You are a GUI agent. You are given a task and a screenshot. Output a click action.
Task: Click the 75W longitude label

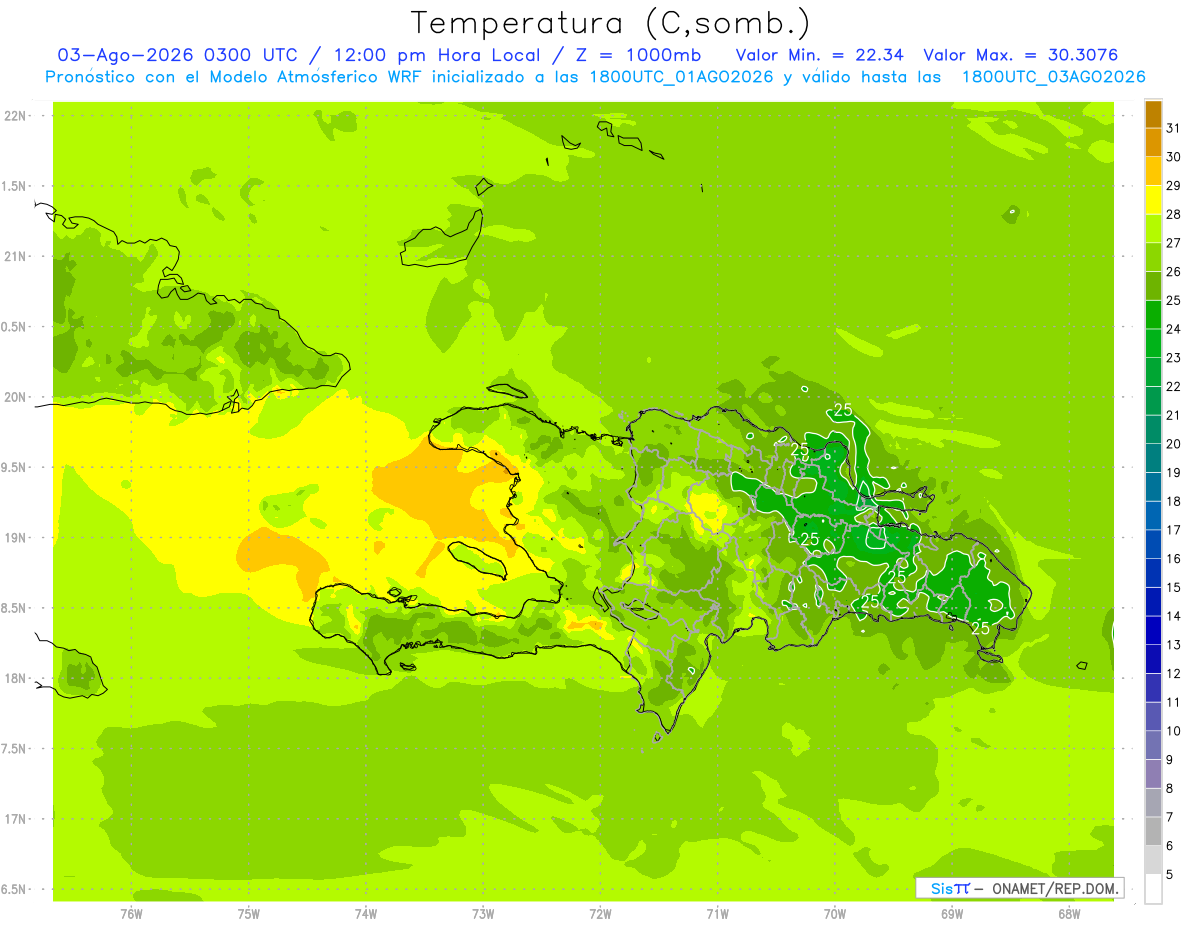(x=249, y=914)
